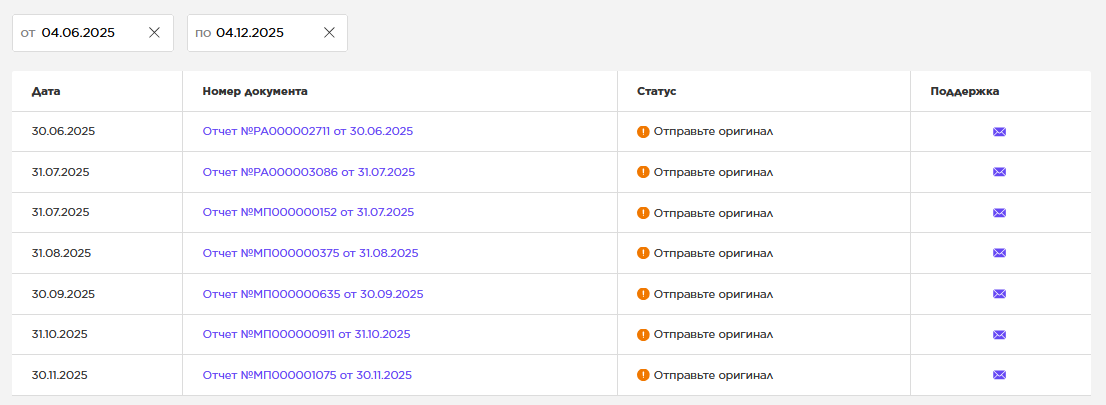Click orange warning status icon for 30.06.2025 row
1106x405 pixels.
tap(643, 131)
